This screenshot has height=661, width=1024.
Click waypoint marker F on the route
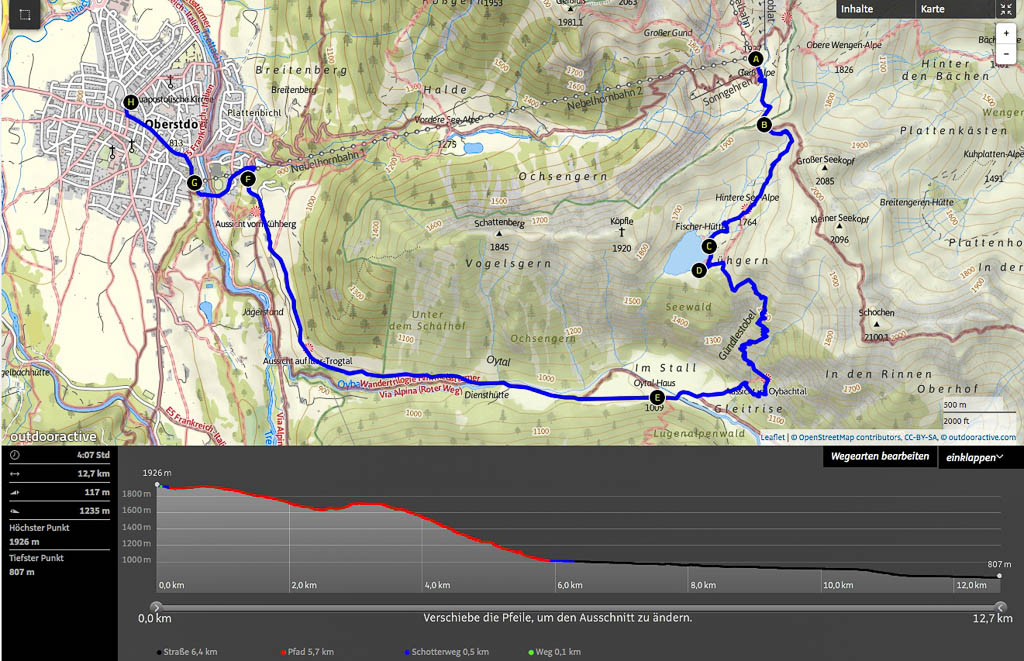coord(248,179)
